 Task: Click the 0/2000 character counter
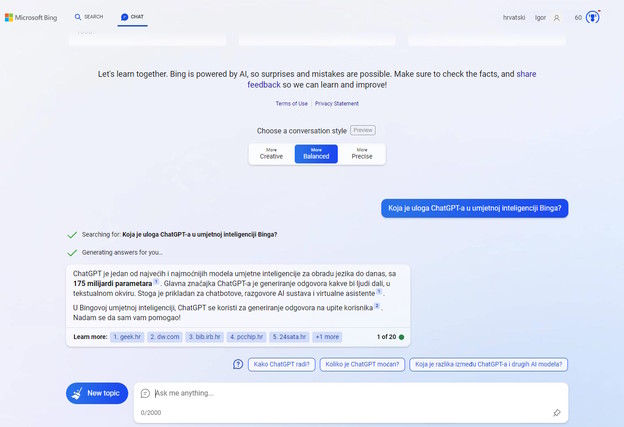click(151, 413)
